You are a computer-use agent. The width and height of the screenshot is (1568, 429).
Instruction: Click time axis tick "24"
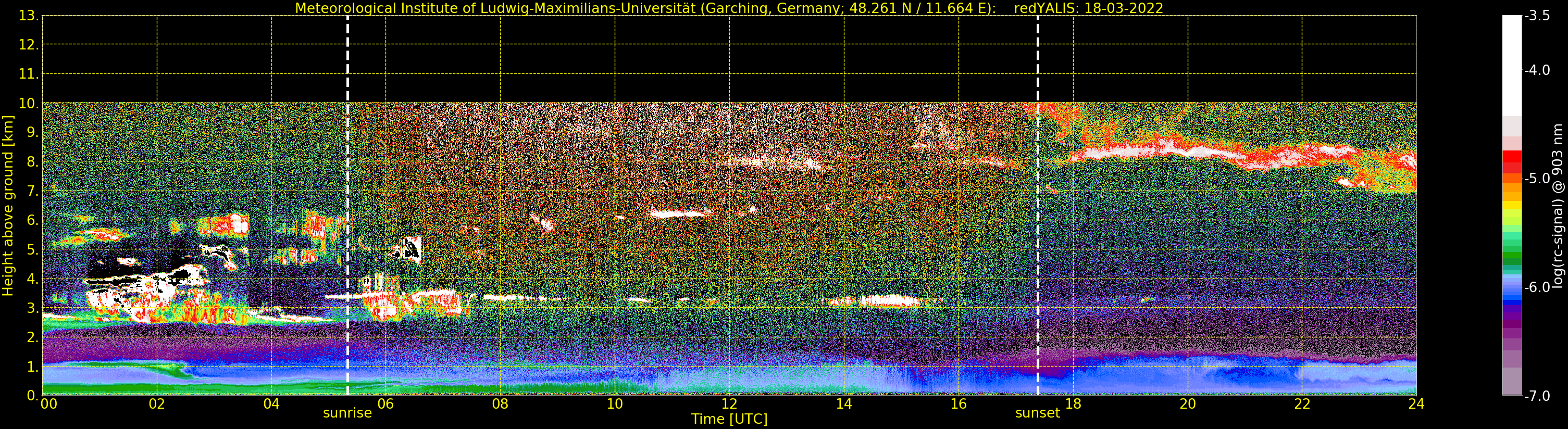[x=1416, y=404]
